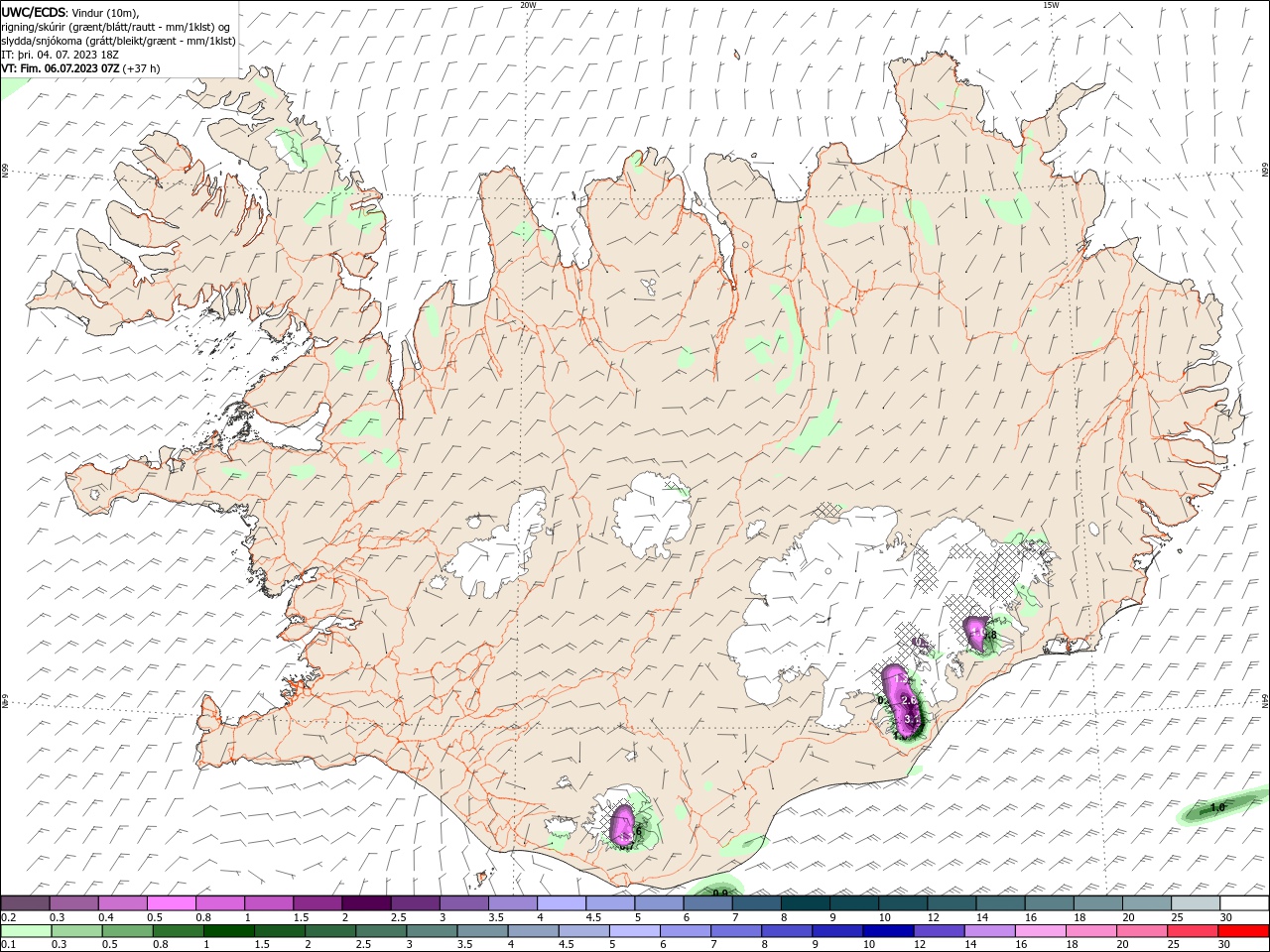Select snow legend swatch between 1 and 1.5
Image resolution: width=1270 pixels, height=952 pixels.
click(x=269, y=902)
